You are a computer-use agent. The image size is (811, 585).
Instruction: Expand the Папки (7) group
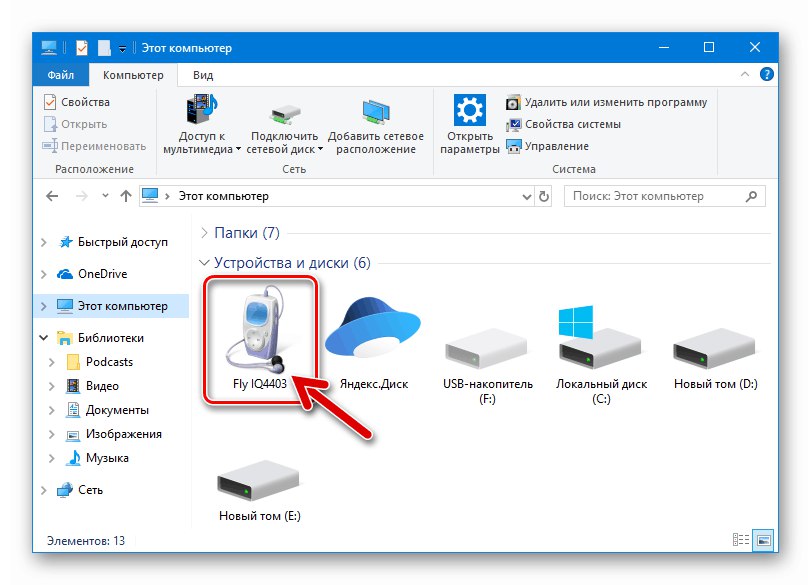[204, 233]
